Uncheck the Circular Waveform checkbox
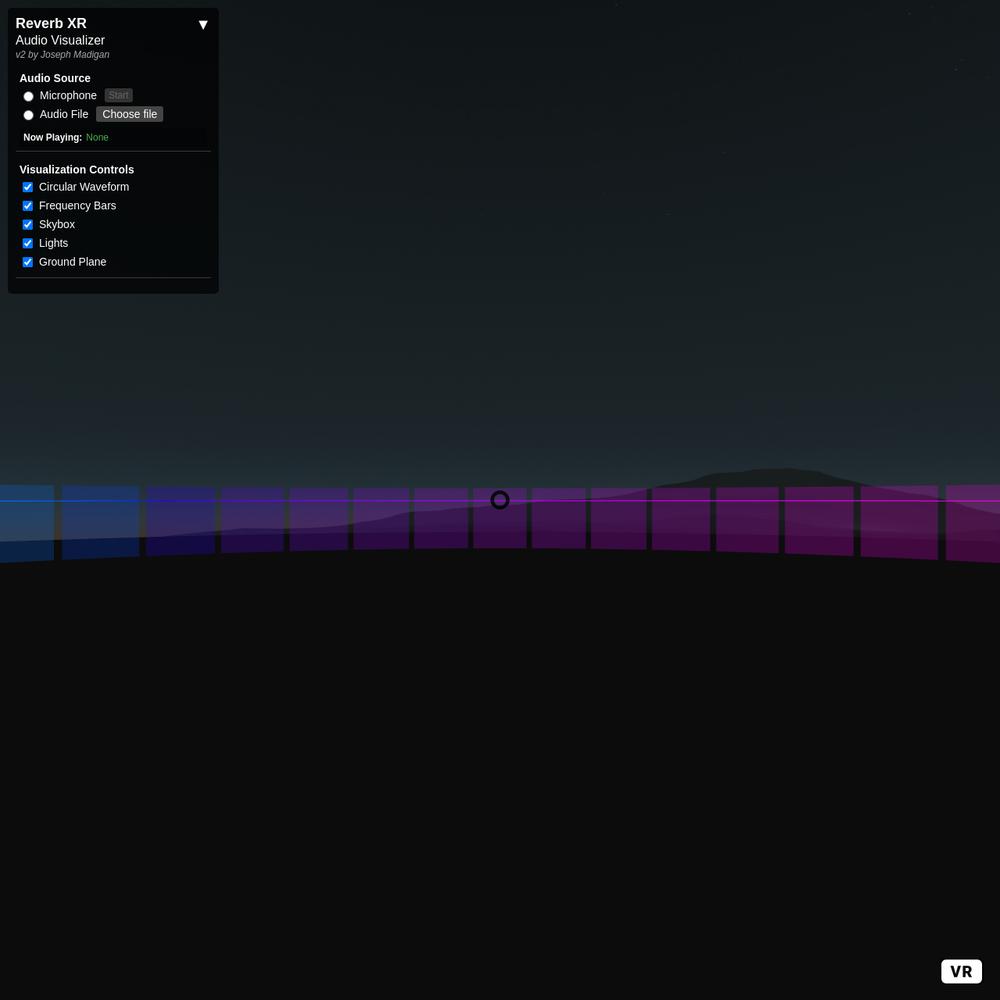 [27, 187]
